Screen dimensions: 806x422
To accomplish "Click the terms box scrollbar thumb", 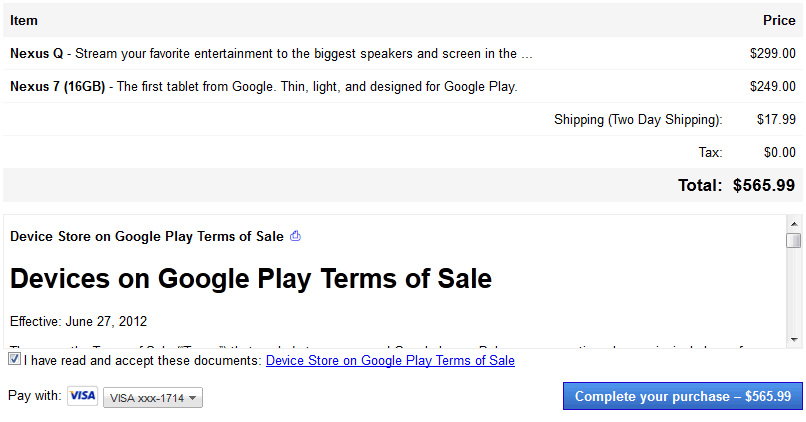I will click(793, 241).
